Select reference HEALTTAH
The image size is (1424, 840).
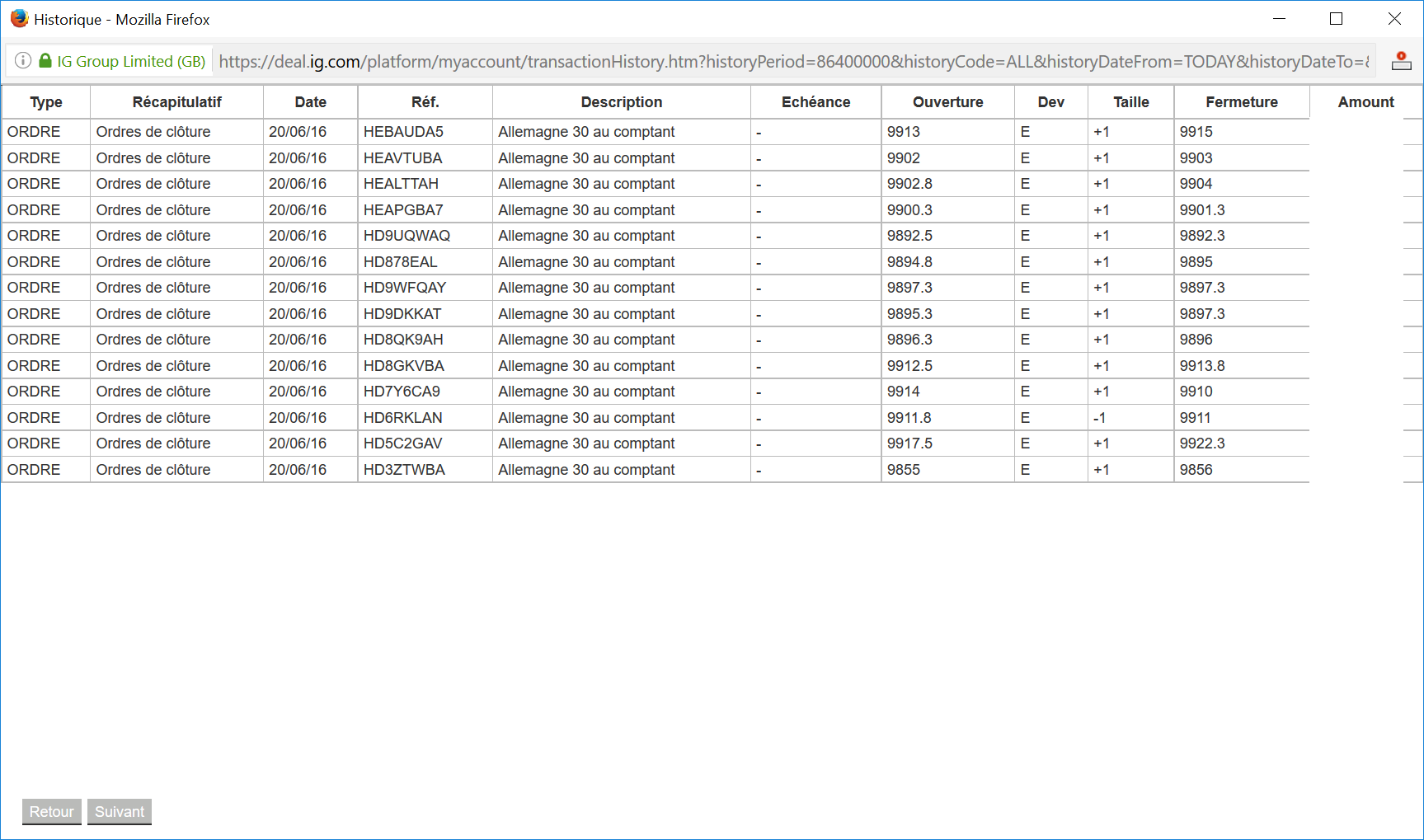coord(401,184)
